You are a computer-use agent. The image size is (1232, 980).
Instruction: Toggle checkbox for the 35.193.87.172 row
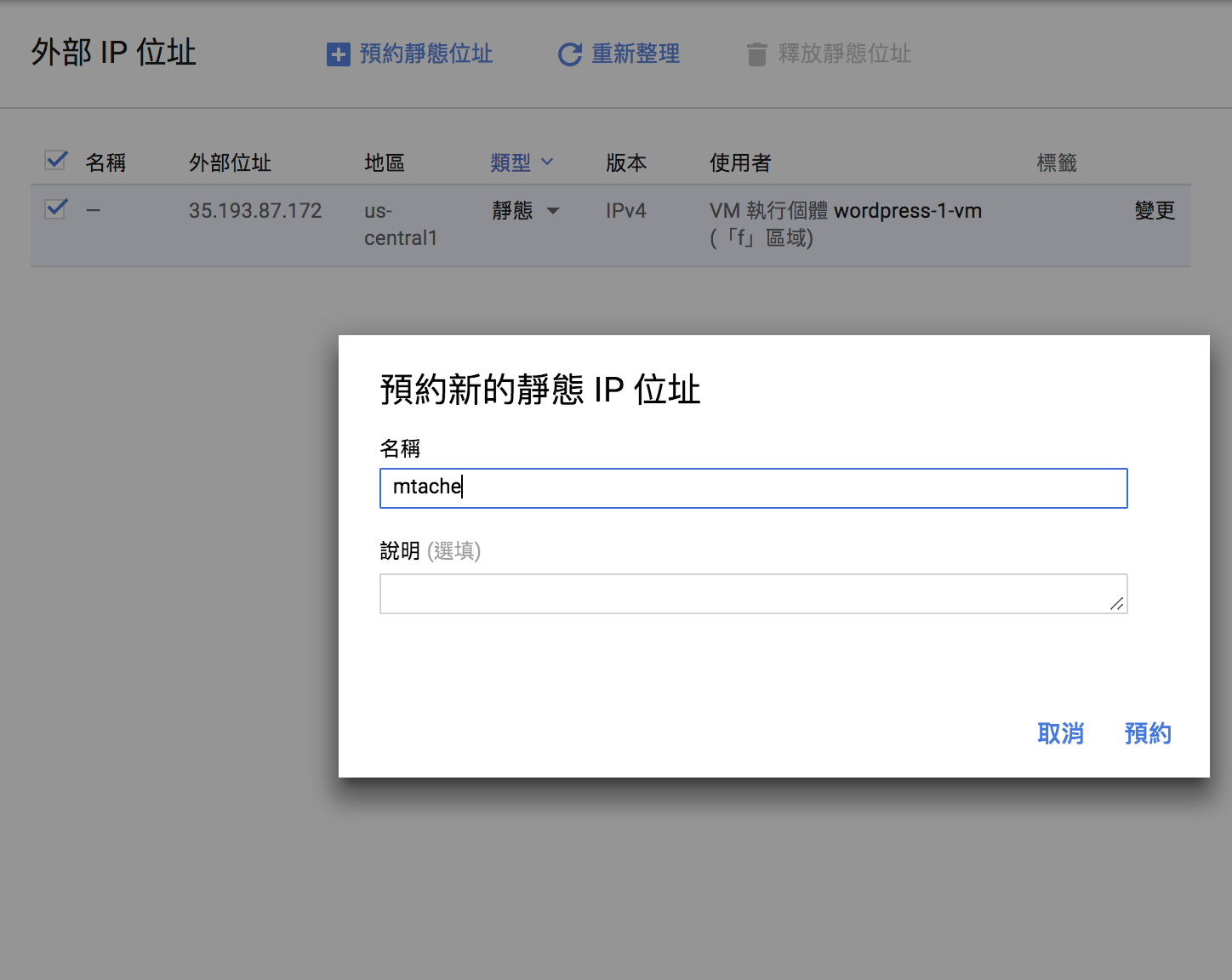[56, 208]
